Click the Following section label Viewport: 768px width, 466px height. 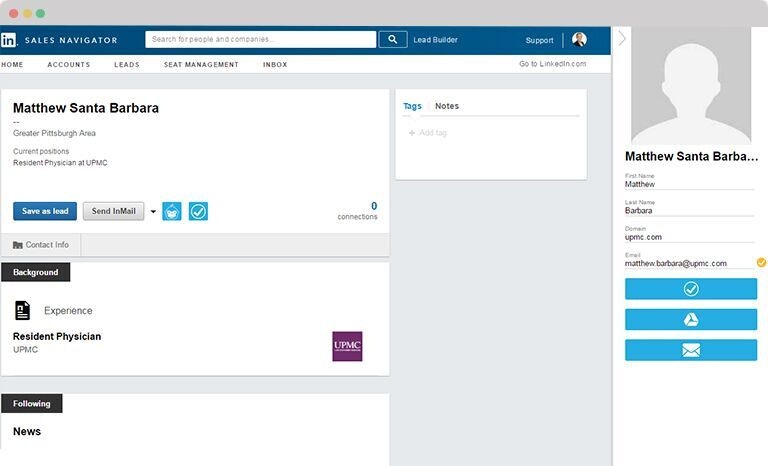(31, 404)
